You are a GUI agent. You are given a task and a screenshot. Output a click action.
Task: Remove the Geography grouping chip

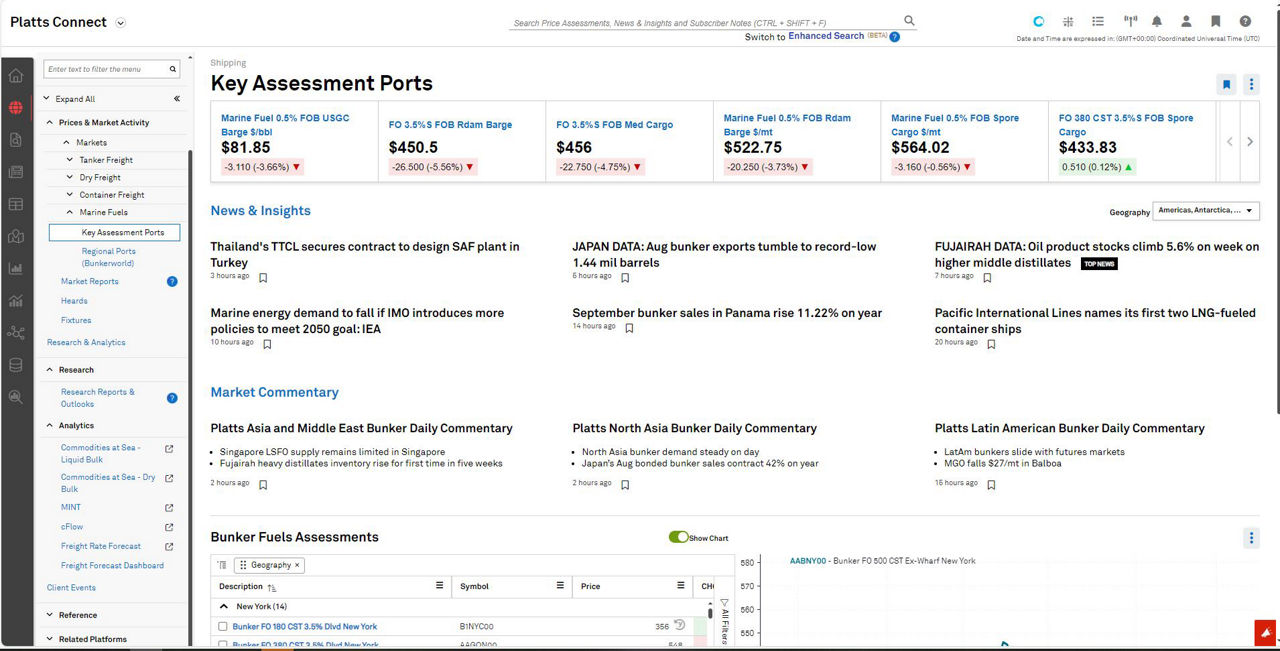(x=297, y=565)
